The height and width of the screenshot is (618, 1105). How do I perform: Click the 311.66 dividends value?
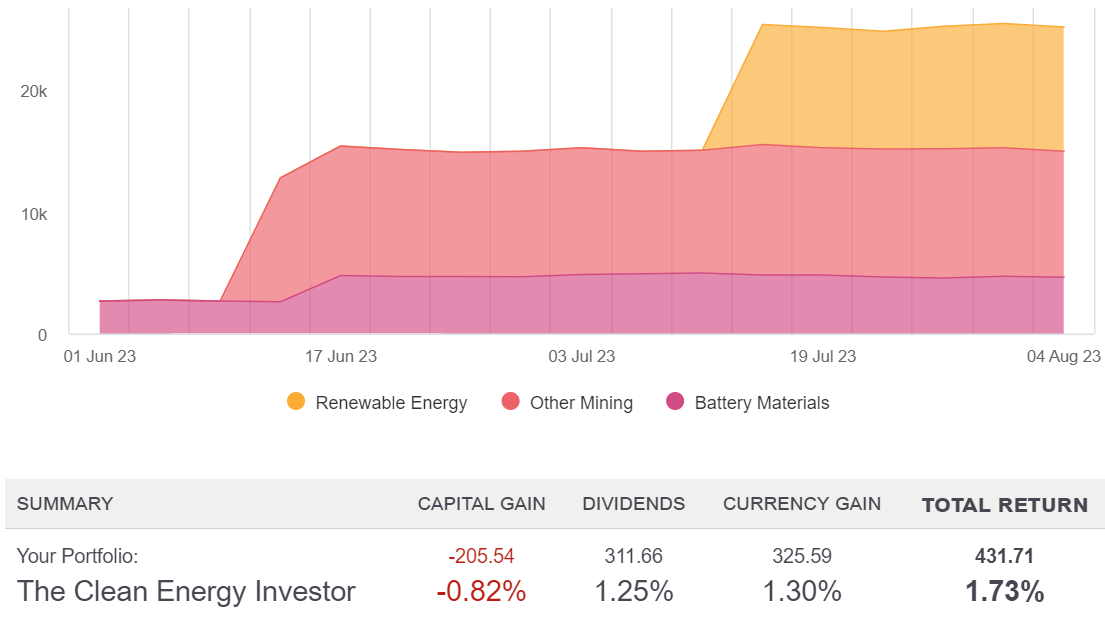pyautogui.click(x=634, y=556)
